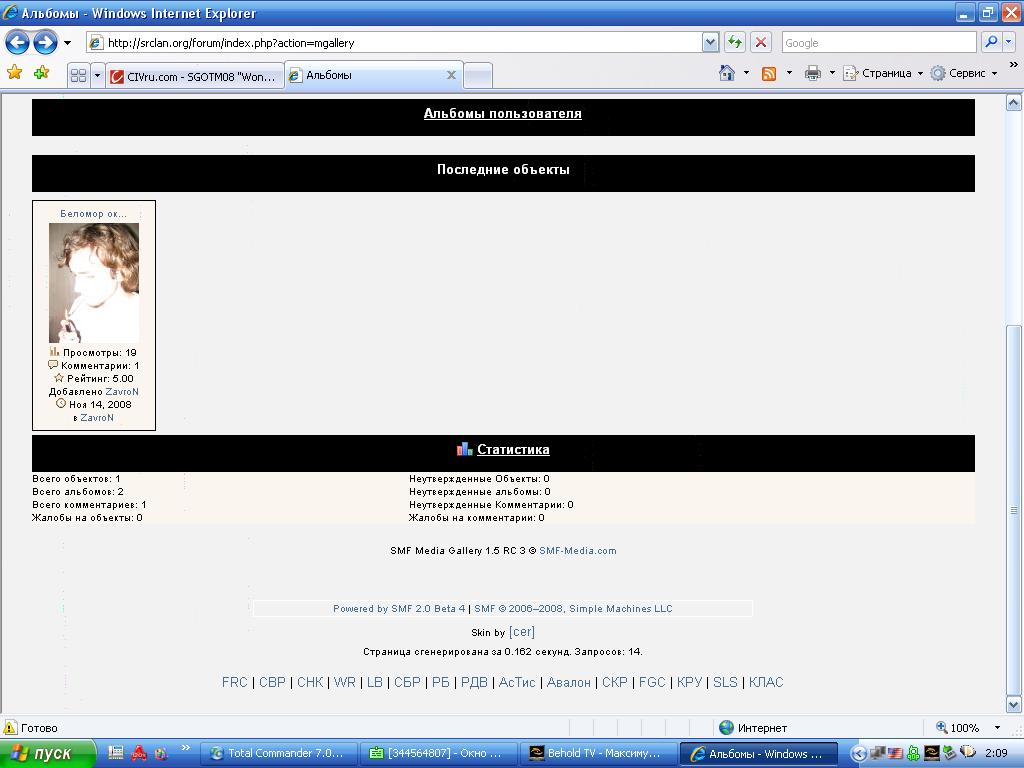
Task: Click the Add to Favorites icon
Action: click(41, 73)
